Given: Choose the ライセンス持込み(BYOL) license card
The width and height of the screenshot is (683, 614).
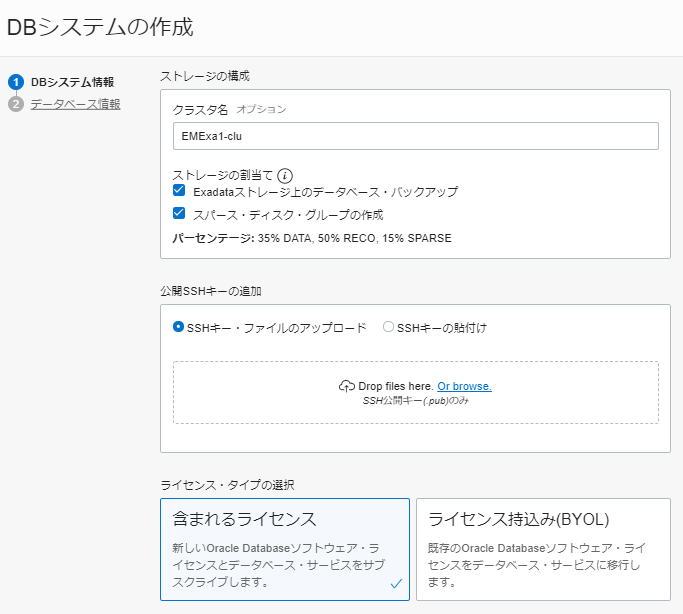Looking at the screenshot, I should [542, 549].
